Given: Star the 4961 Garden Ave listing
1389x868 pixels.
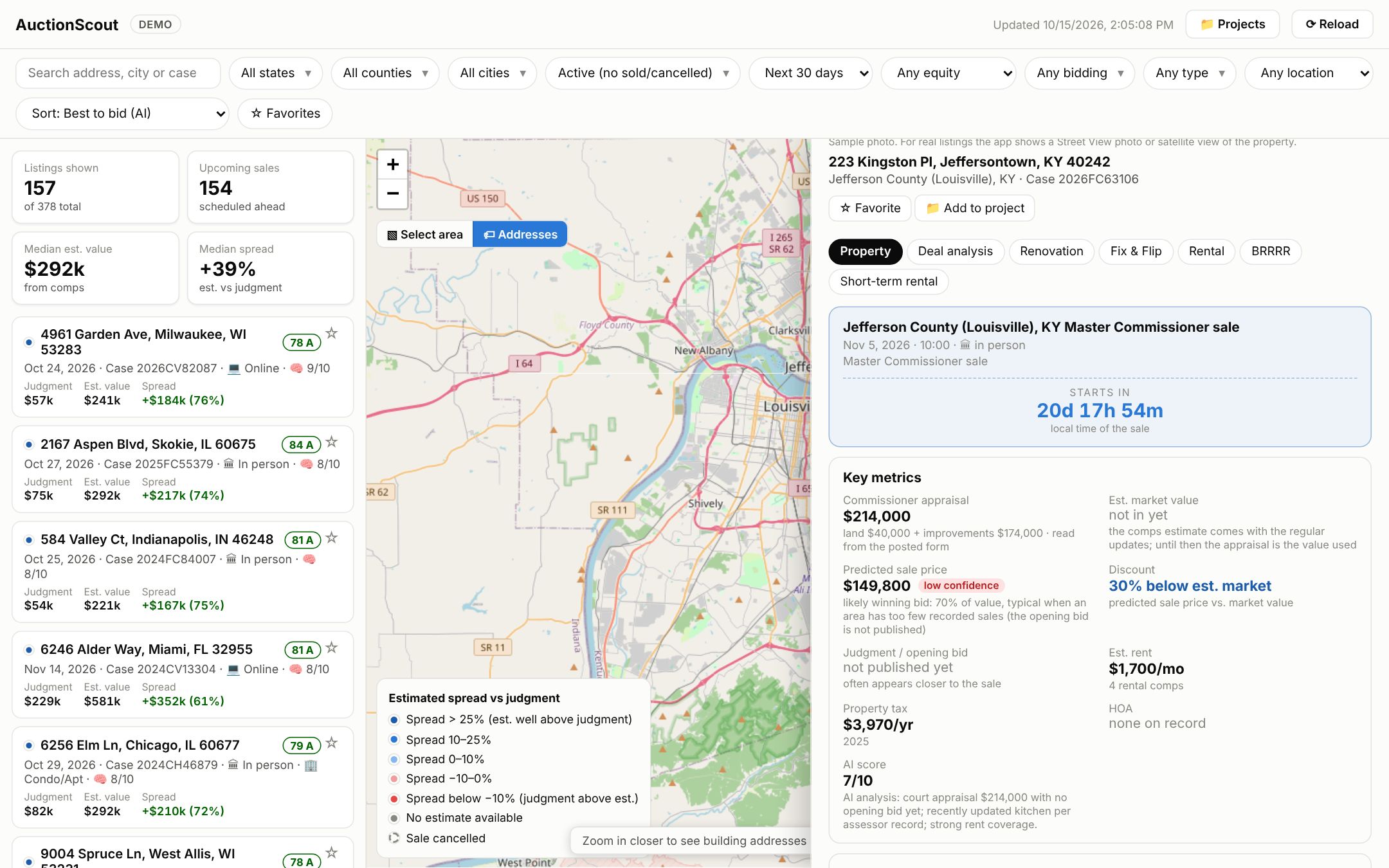Looking at the screenshot, I should click(x=332, y=333).
